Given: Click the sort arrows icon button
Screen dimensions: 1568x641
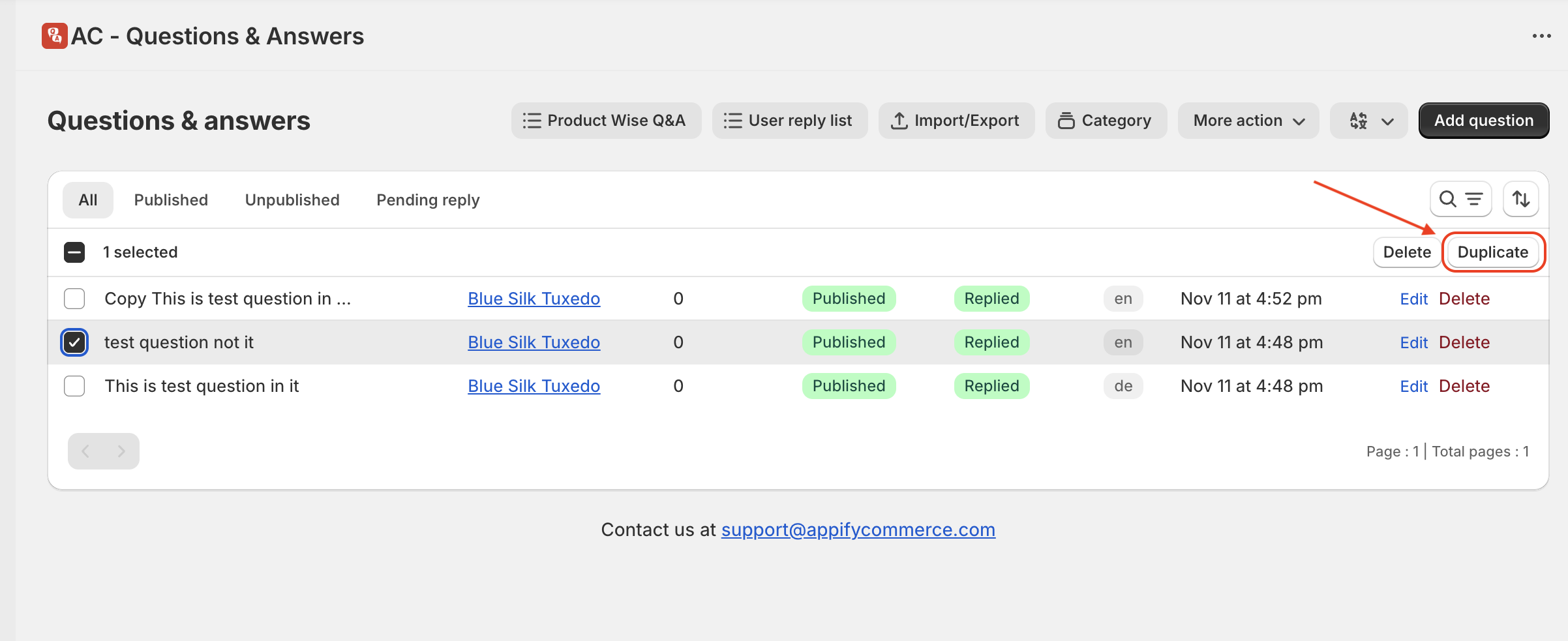Looking at the screenshot, I should 1520,199.
